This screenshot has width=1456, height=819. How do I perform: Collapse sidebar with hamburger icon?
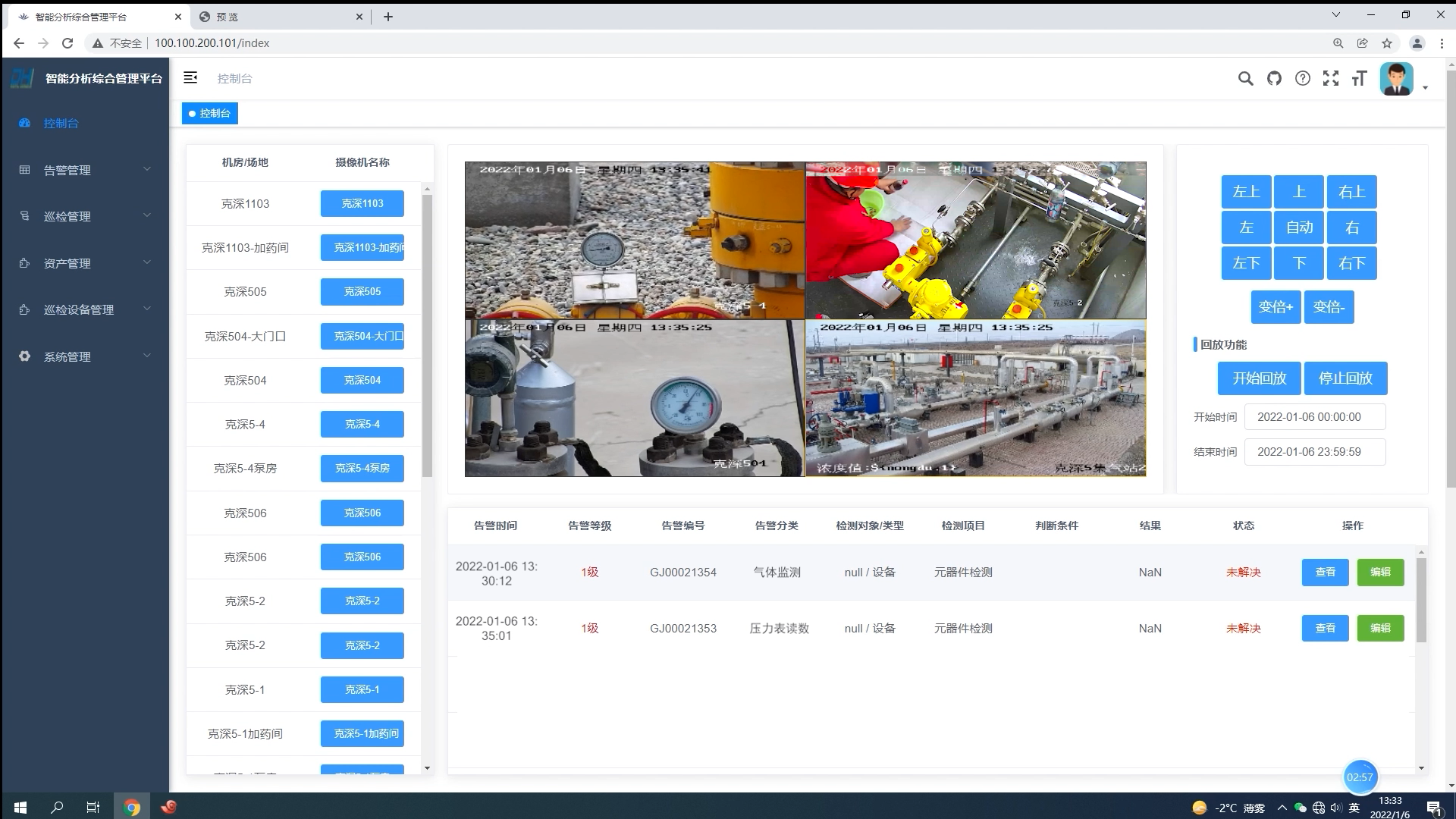pos(190,77)
